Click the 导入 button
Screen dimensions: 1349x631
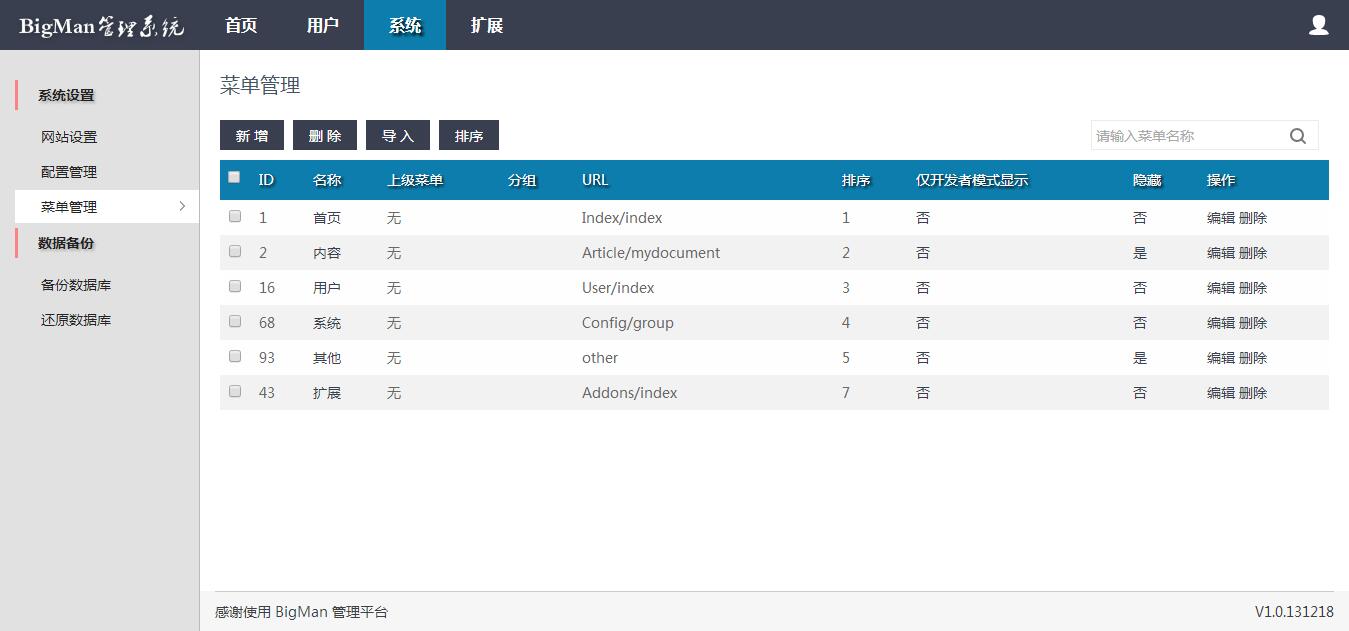[x=398, y=136]
